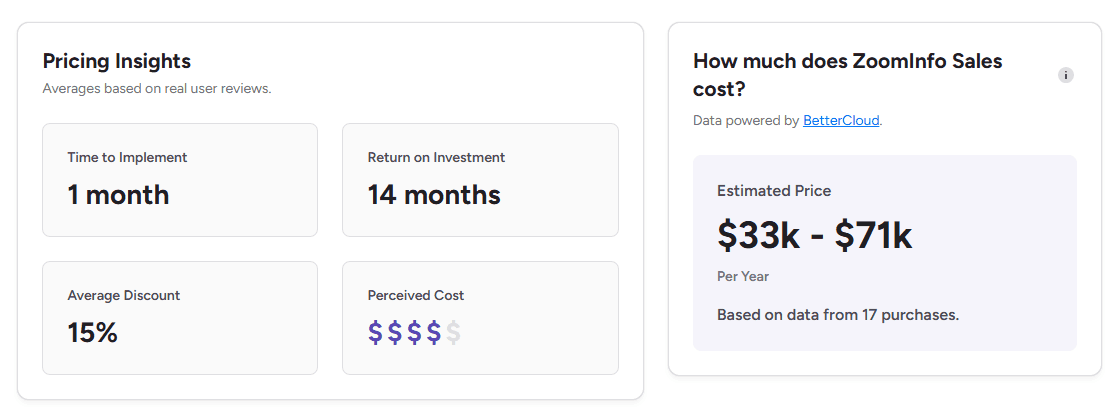Click the "How much does ZoomInfo Sales cost?" heading
Screen dimensions: 1119x408
tap(847, 74)
